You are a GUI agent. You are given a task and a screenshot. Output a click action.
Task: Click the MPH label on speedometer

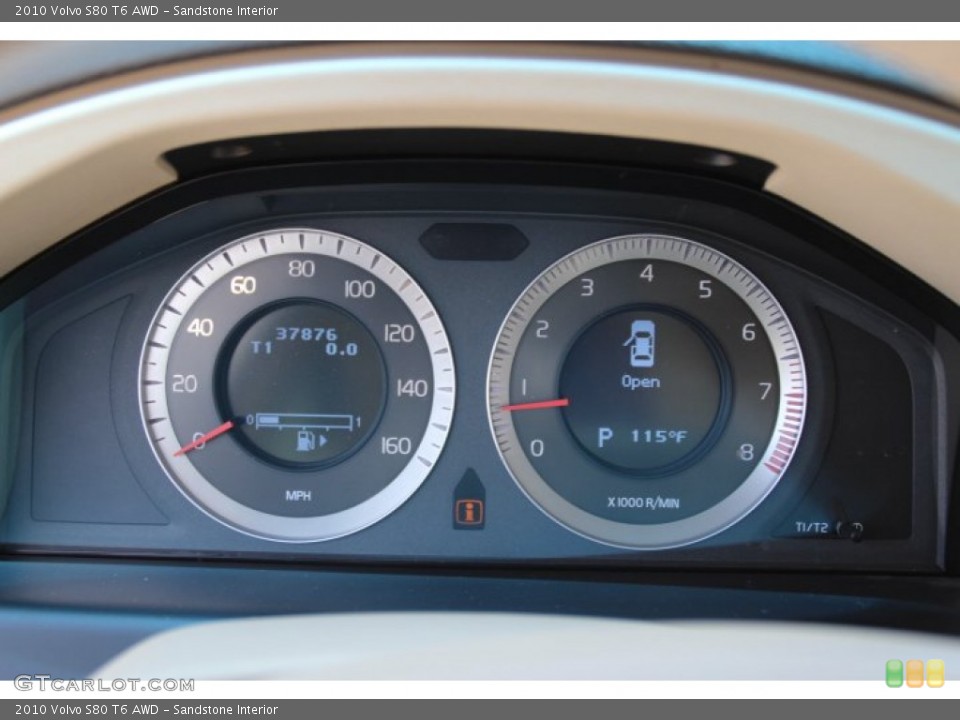pos(298,495)
